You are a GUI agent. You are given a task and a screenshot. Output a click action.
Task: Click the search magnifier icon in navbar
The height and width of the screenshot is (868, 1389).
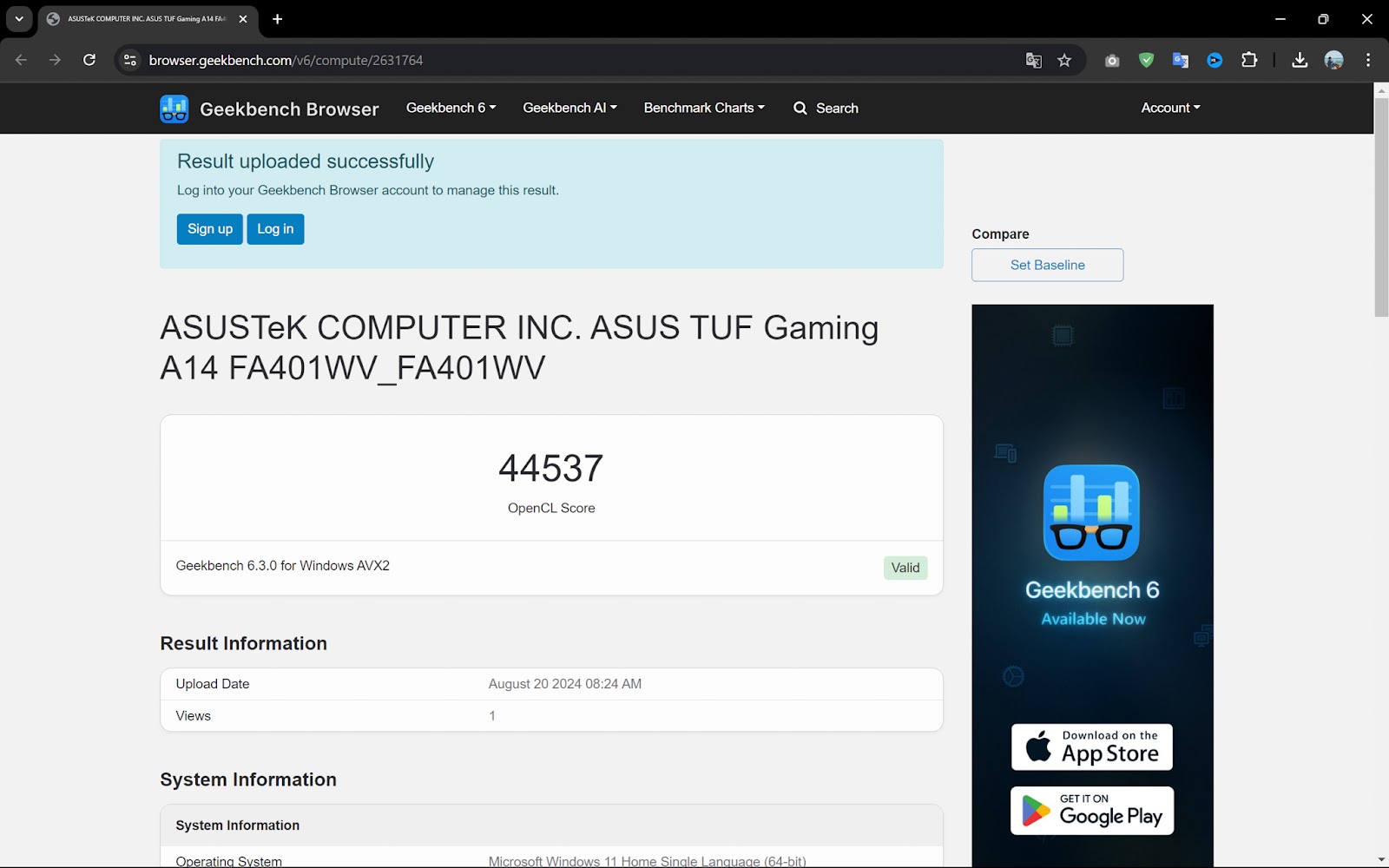pos(800,108)
